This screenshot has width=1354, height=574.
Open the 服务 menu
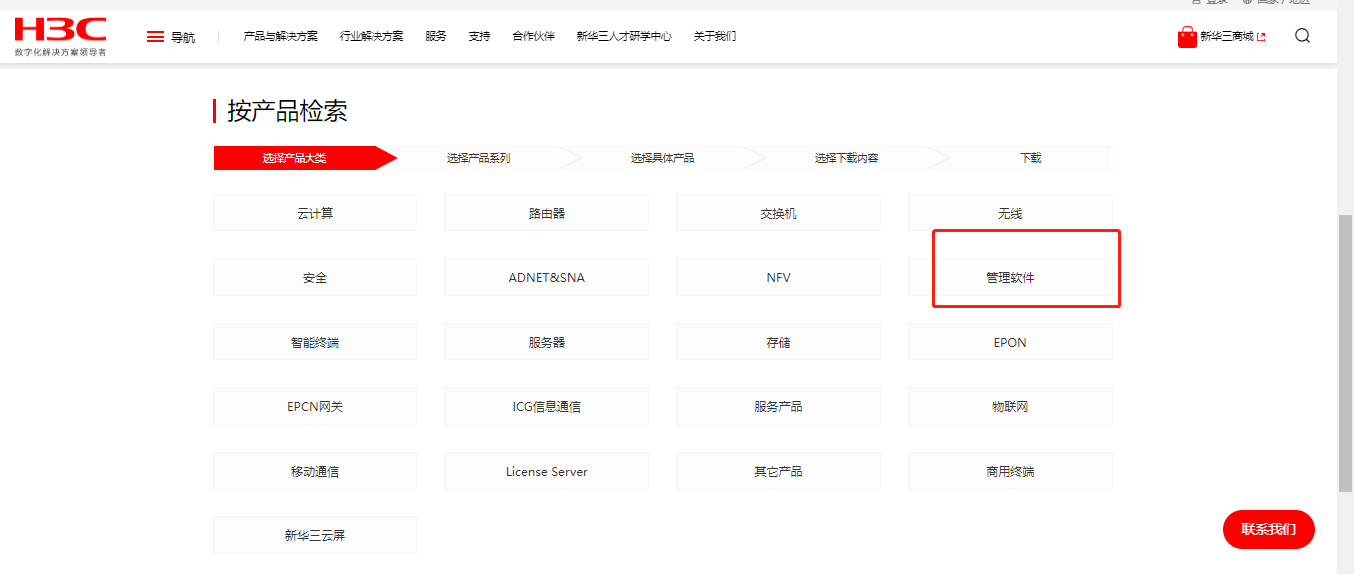point(436,36)
